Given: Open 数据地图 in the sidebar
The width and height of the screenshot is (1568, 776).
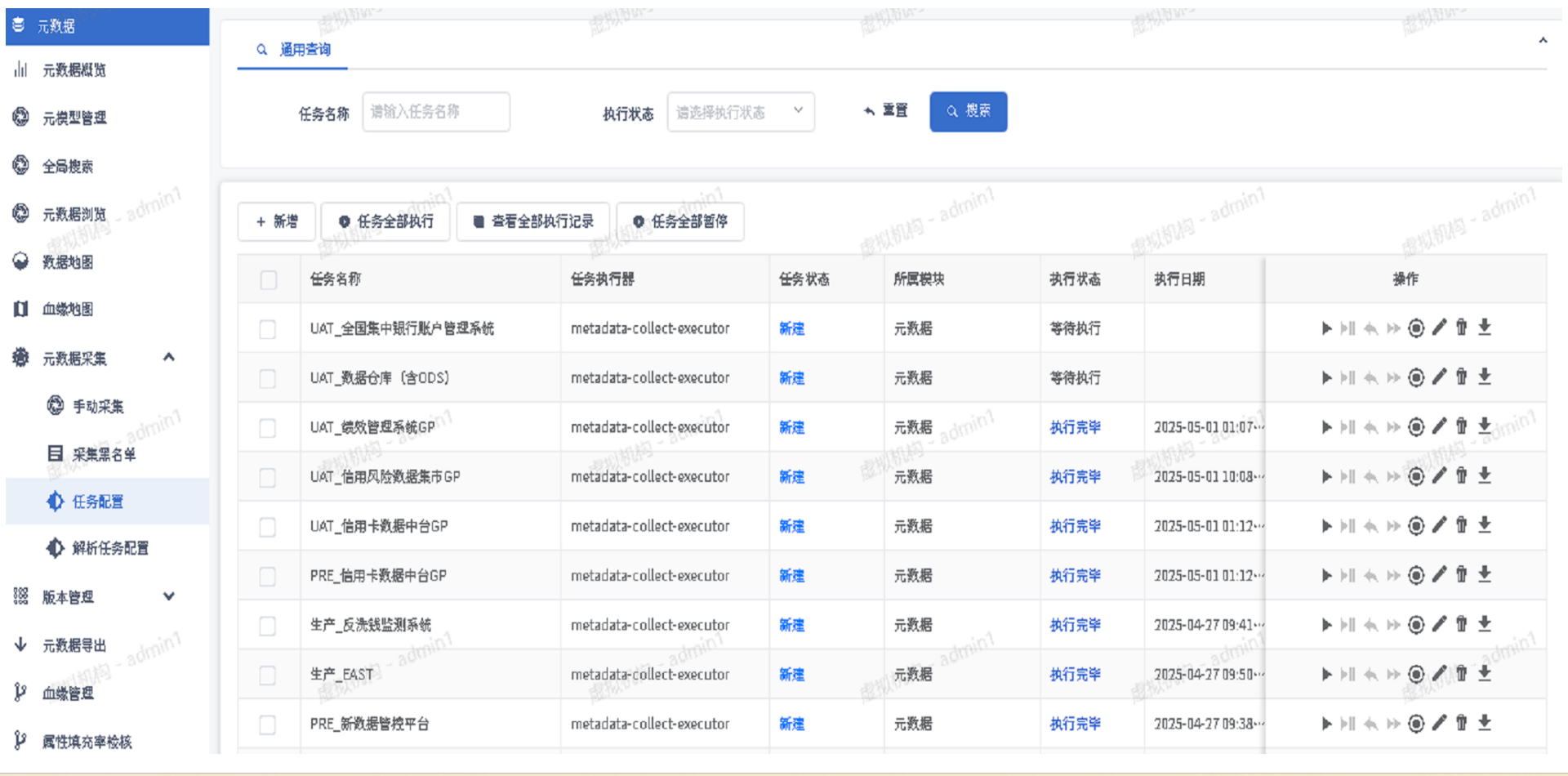Looking at the screenshot, I should pos(68,262).
